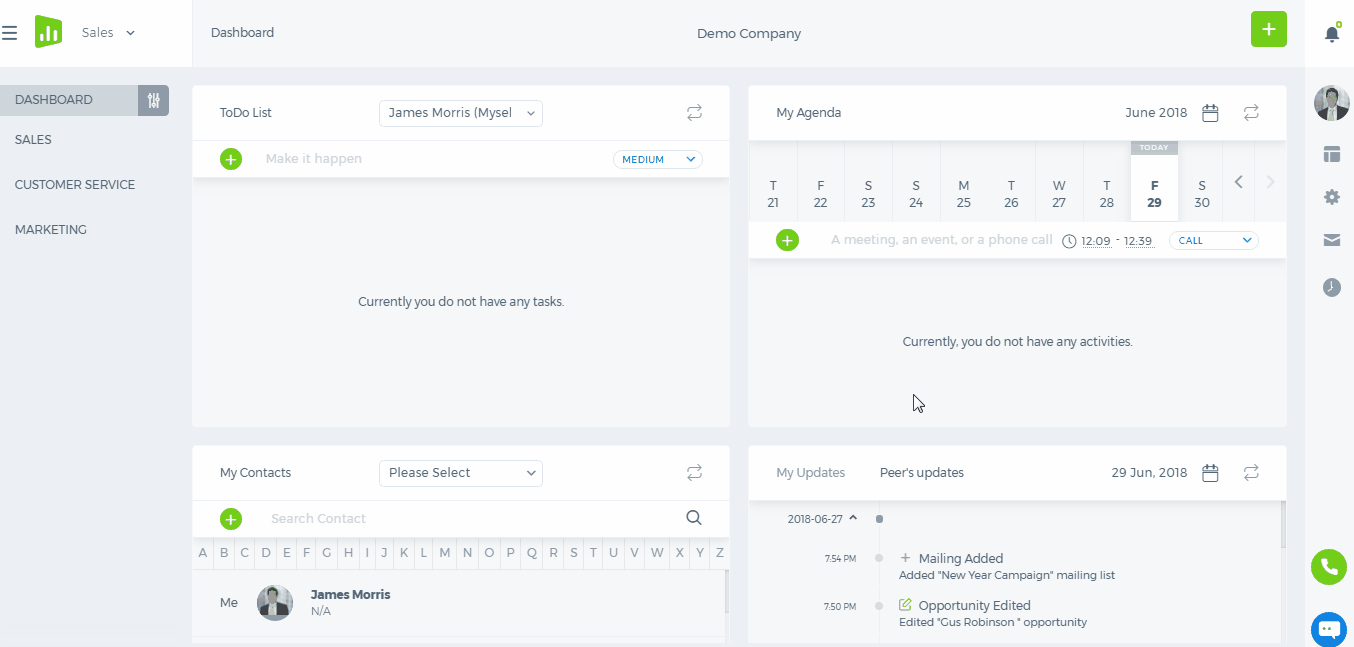Open the My Contacts 'Please Select' dropdown

[x=461, y=473]
